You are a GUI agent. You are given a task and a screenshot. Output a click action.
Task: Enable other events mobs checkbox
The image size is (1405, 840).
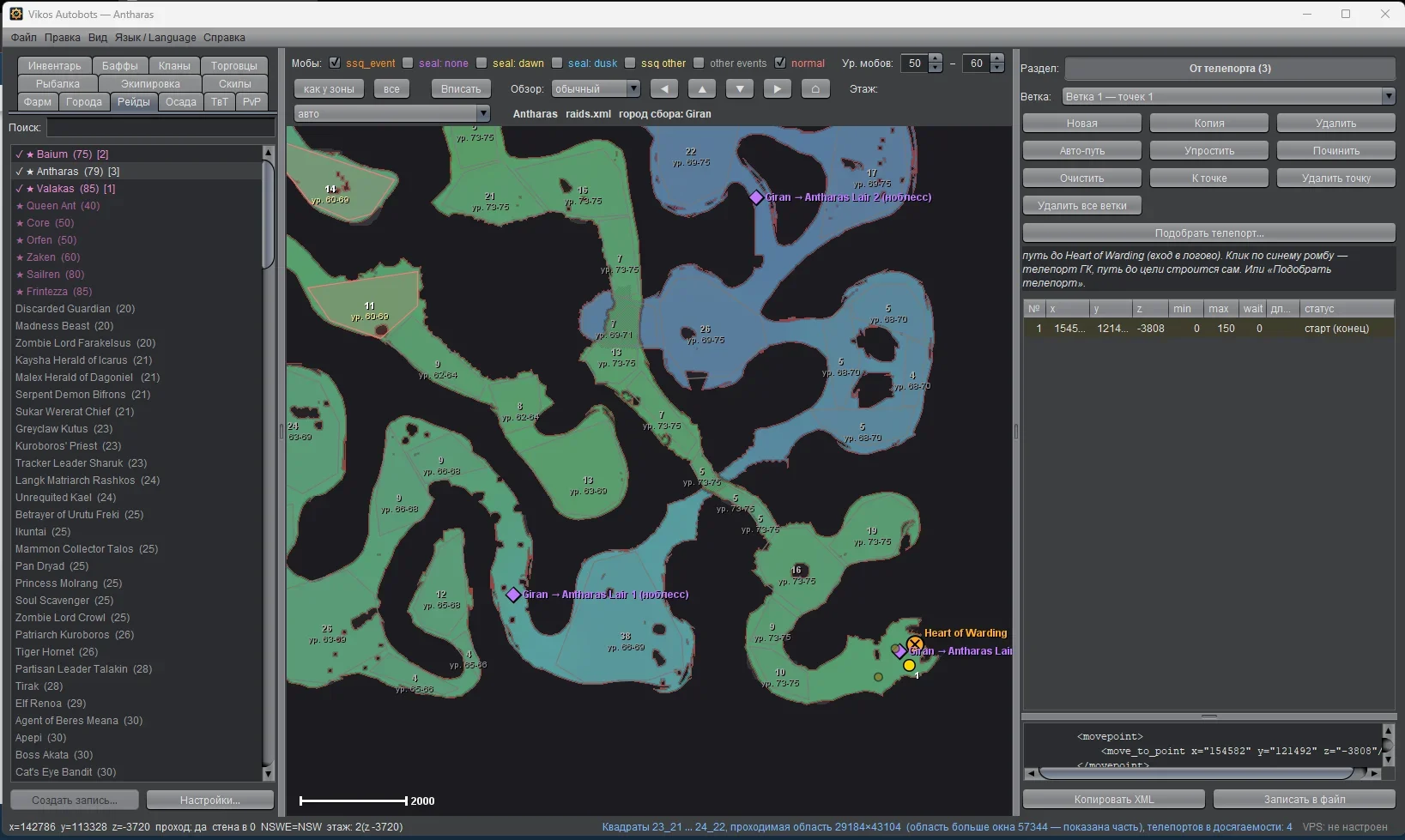click(x=699, y=63)
